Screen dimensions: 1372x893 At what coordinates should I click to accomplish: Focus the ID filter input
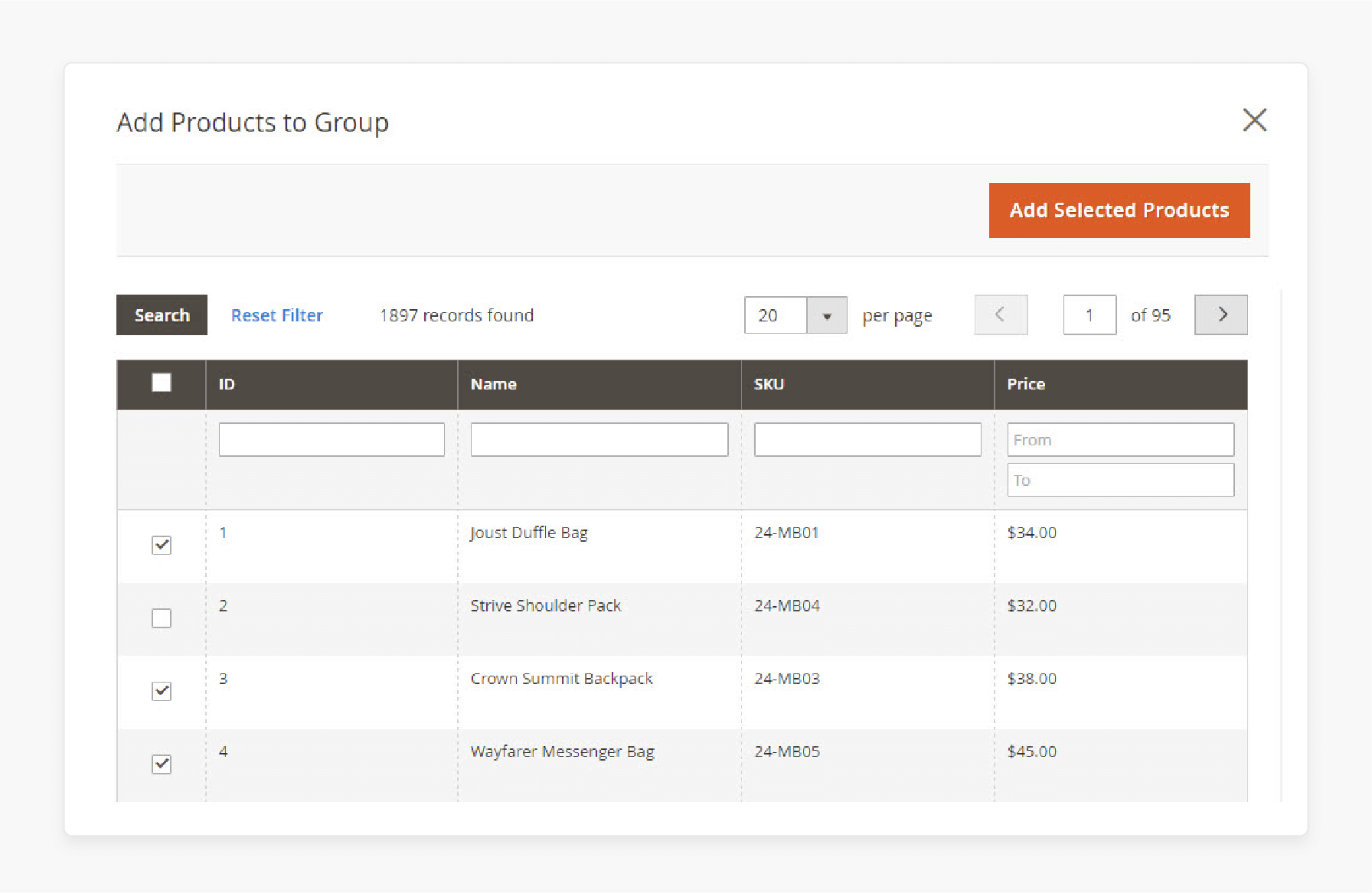(x=332, y=440)
